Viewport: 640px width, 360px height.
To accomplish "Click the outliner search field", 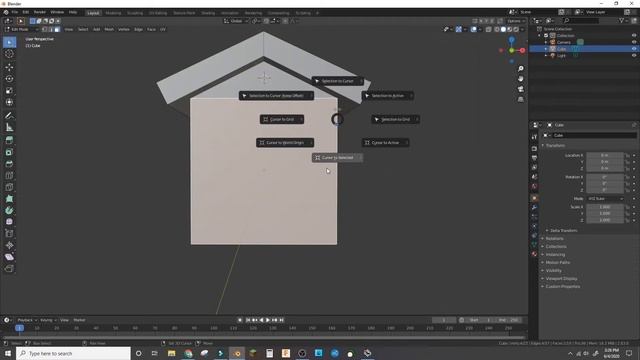I will point(581,20).
